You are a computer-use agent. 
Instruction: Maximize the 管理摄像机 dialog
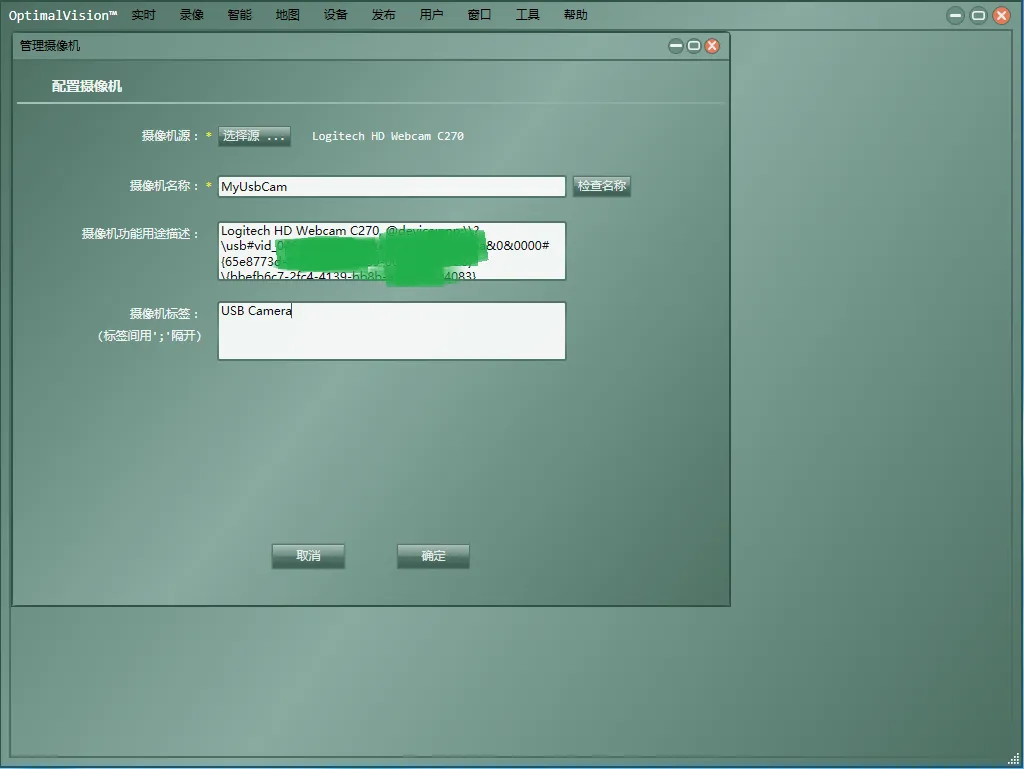pyautogui.click(x=694, y=46)
